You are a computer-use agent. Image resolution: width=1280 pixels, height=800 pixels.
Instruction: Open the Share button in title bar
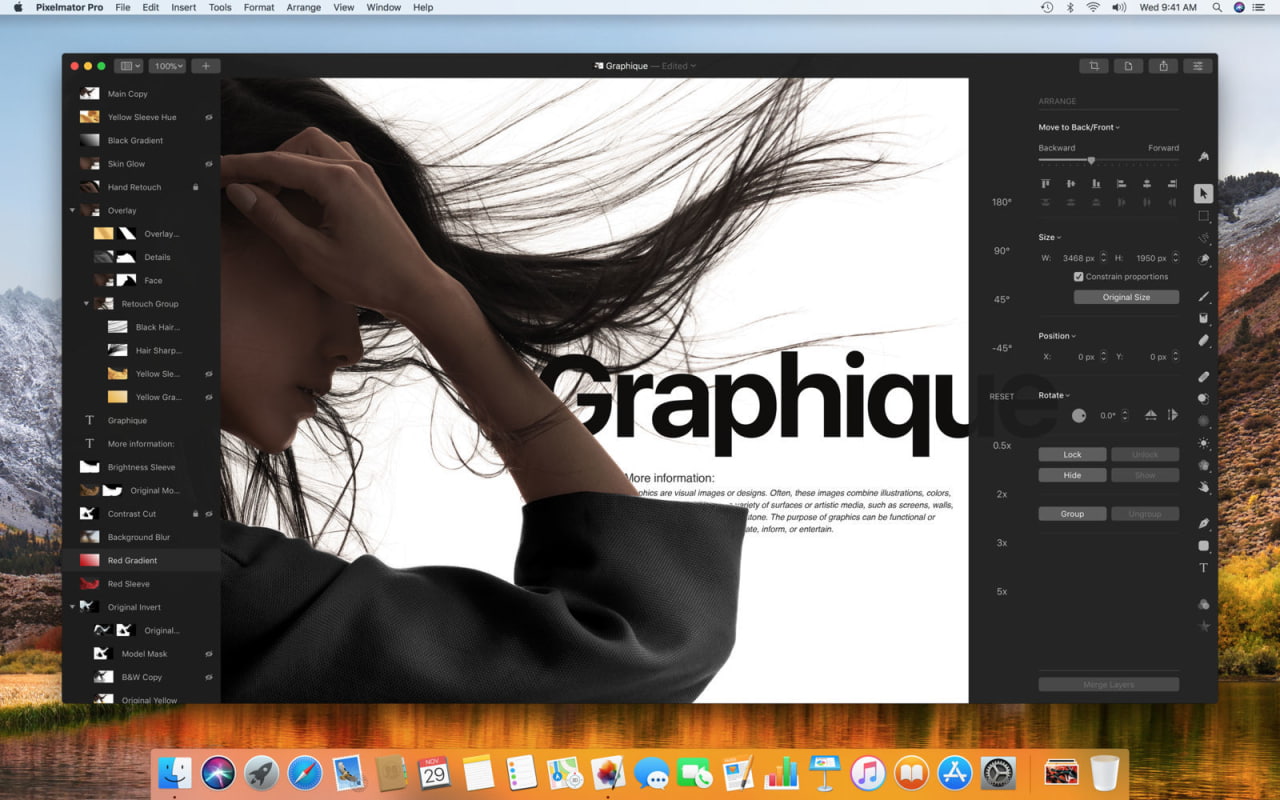(1163, 66)
